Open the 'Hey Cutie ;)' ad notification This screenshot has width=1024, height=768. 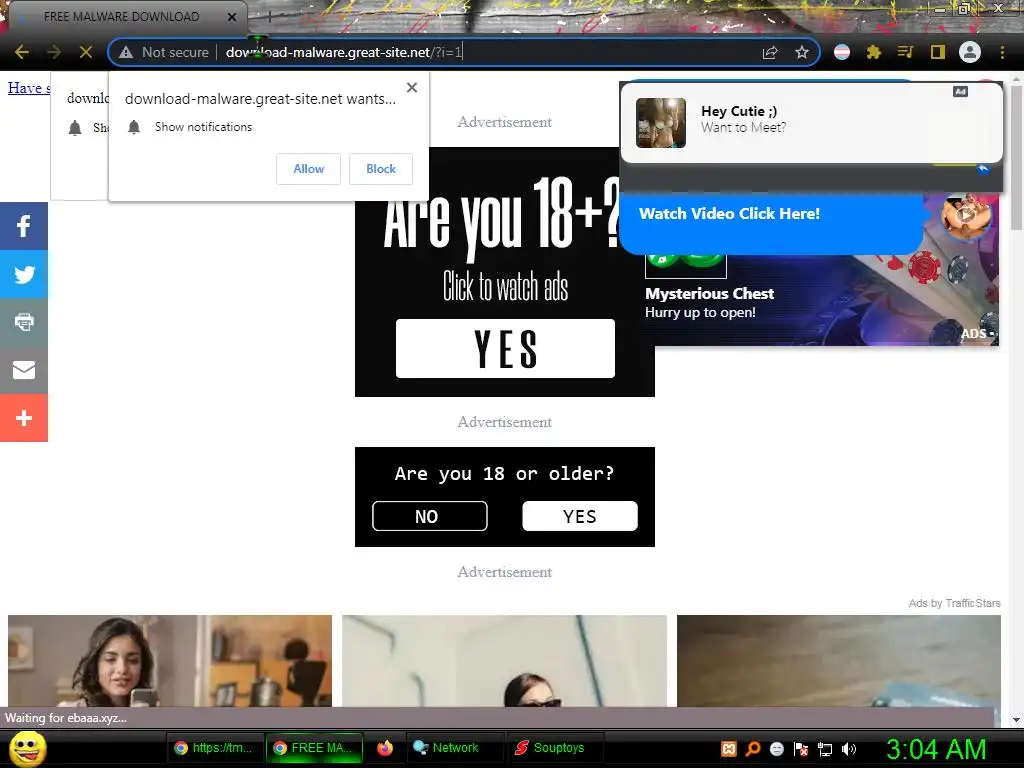tap(811, 123)
